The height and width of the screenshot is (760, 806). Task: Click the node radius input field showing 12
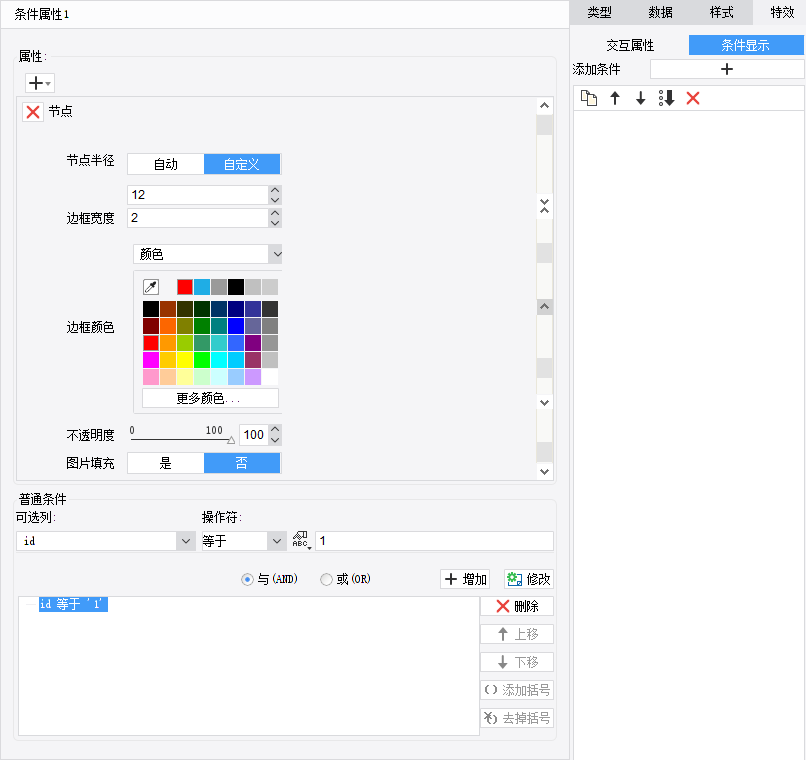(x=198, y=195)
